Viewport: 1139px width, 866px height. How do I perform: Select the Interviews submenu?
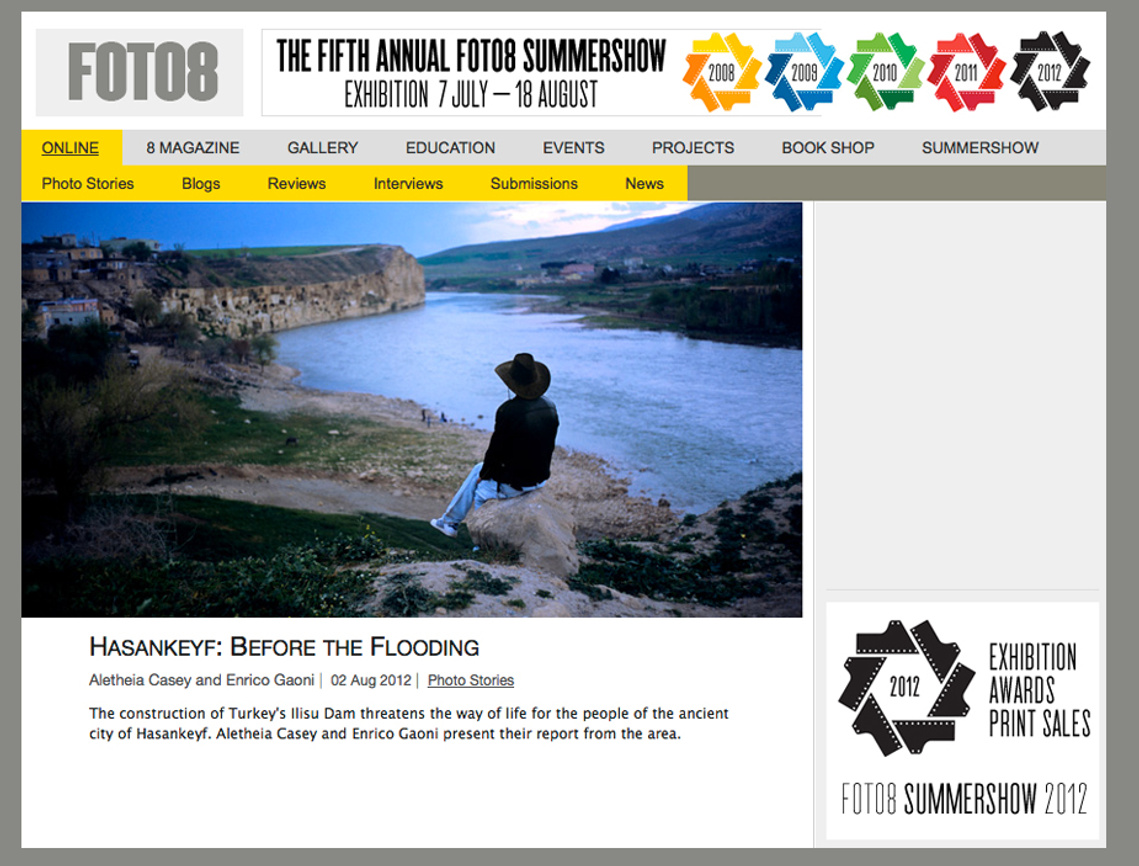click(x=408, y=183)
